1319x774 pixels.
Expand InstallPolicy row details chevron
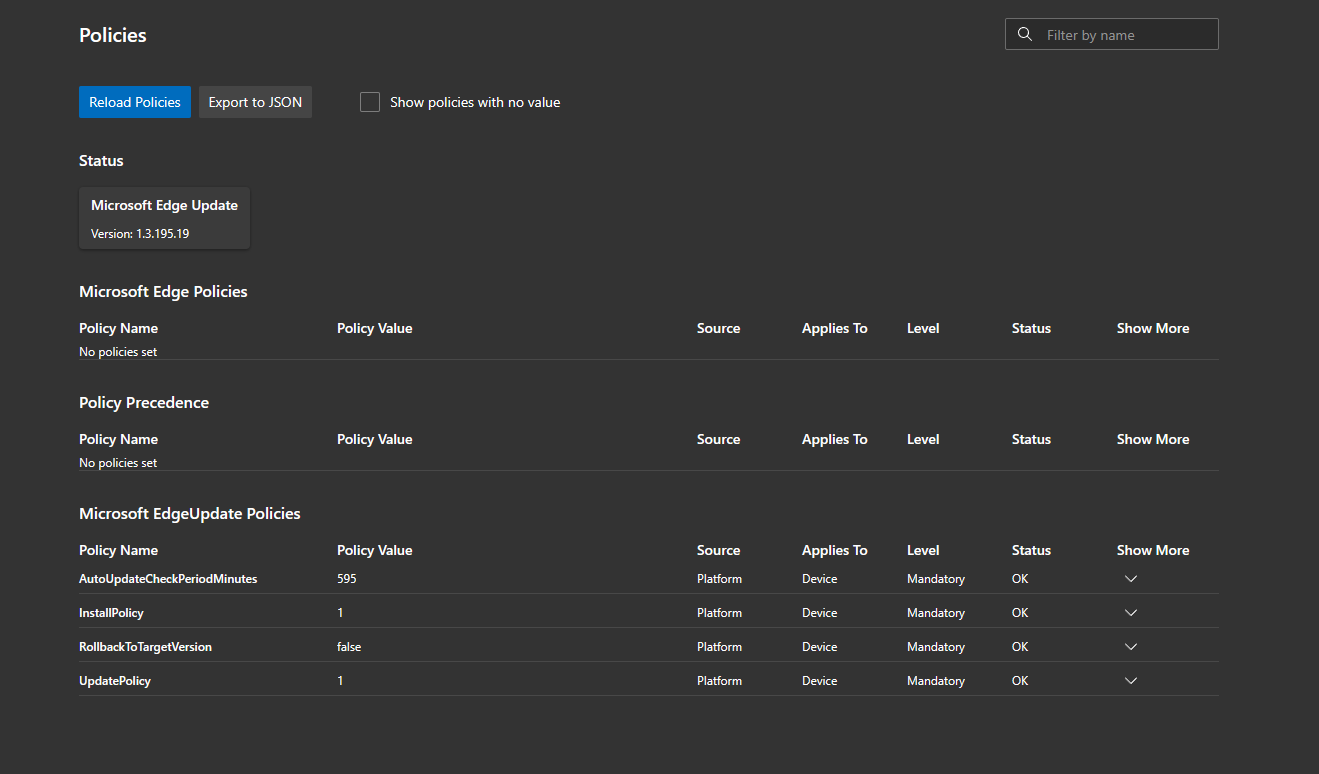pos(1131,613)
